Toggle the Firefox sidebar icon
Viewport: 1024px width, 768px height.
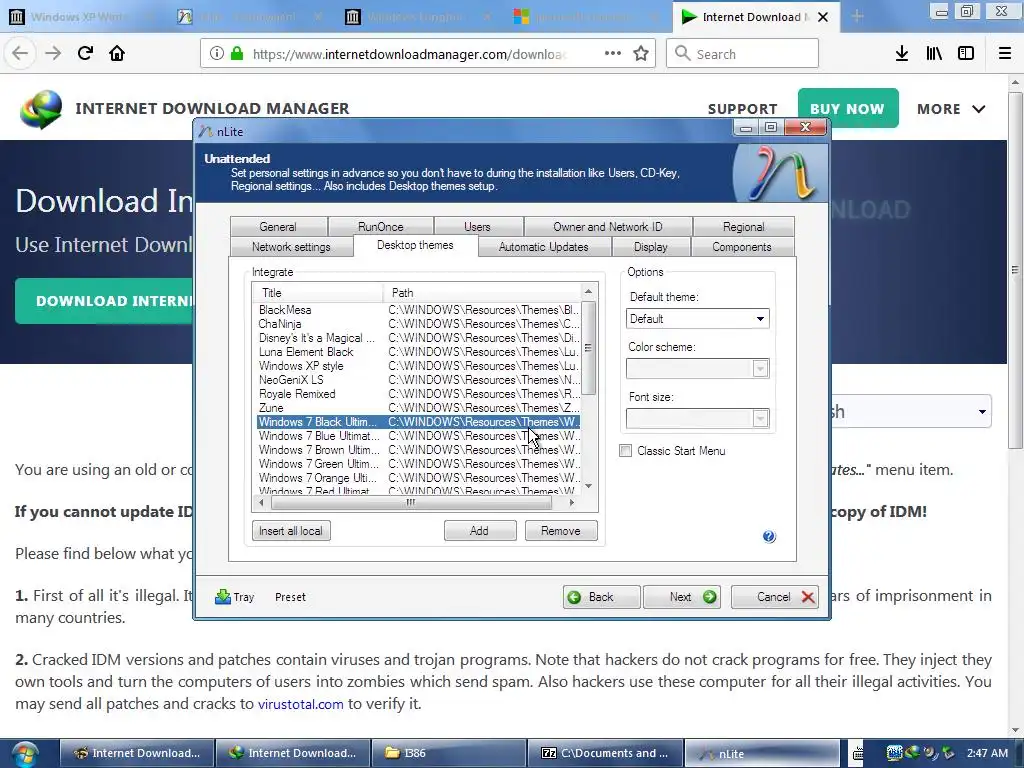pos(966,54)
